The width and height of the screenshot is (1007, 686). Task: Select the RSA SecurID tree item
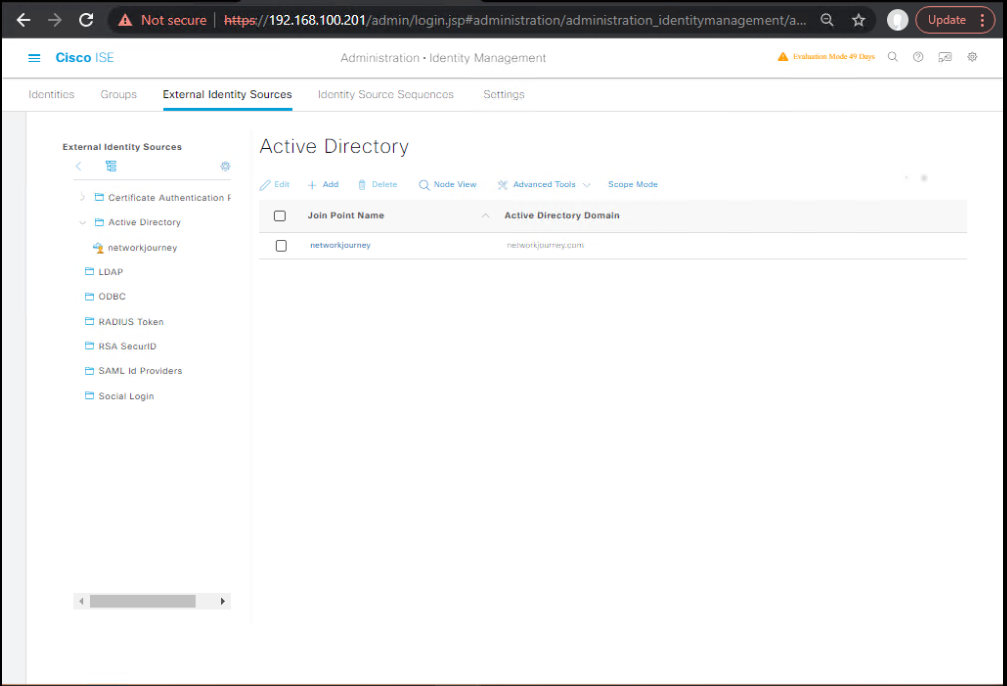[127, 346]
